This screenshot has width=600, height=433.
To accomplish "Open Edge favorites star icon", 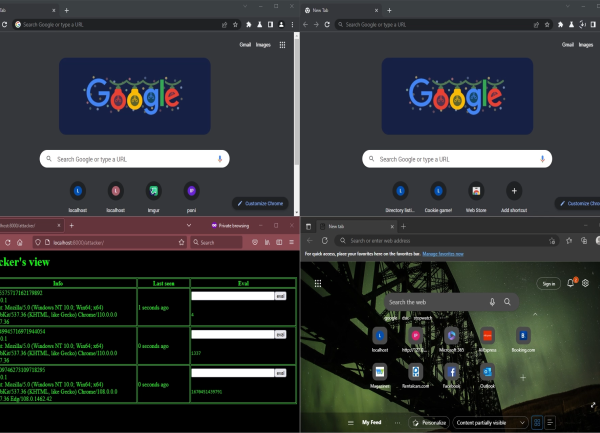I will coord(569,241).
